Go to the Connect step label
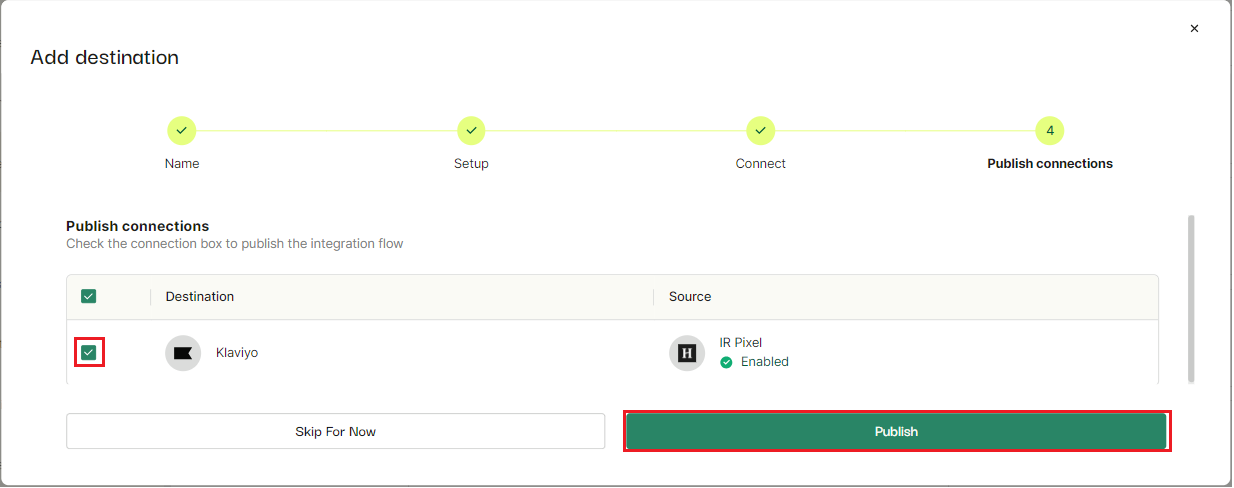 pyautogui.click(x=761, y=163)
